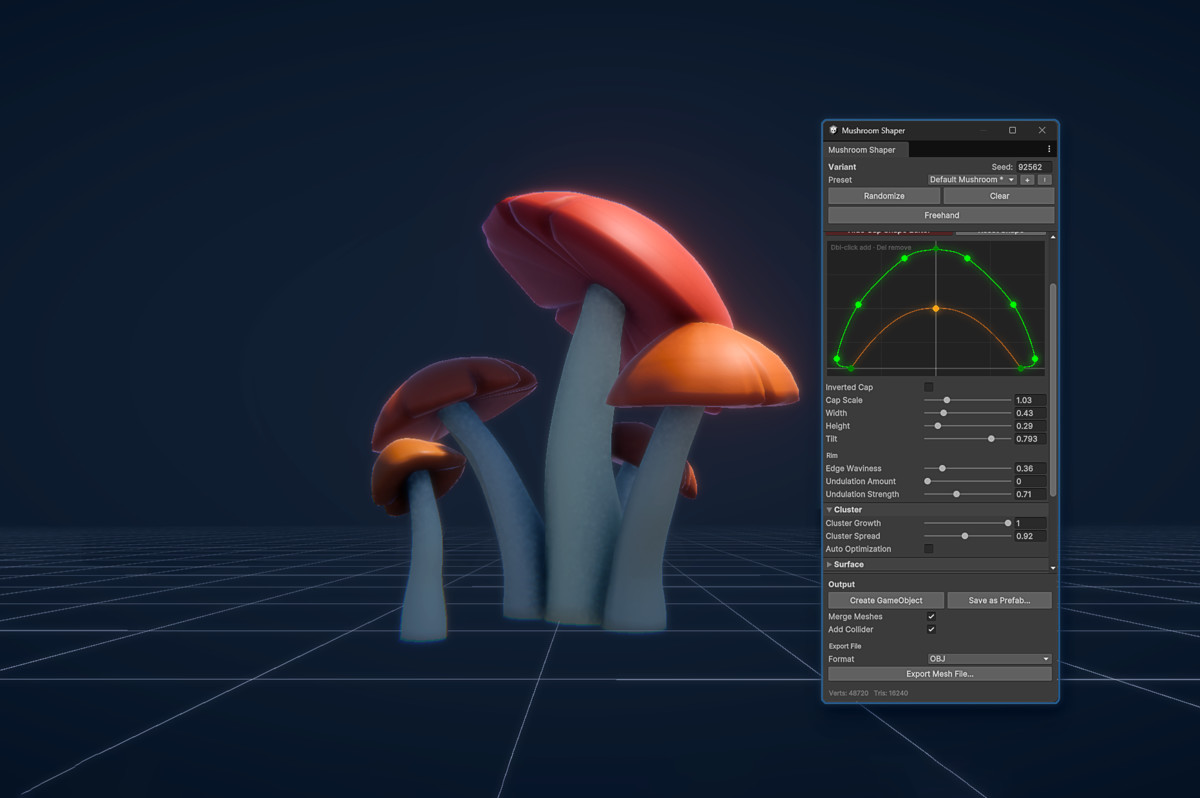This screenshot has height=798, width=1200.
Task: Click the 'Rim' subsection label
Action: pyautogui.click(x=831, y=455)
